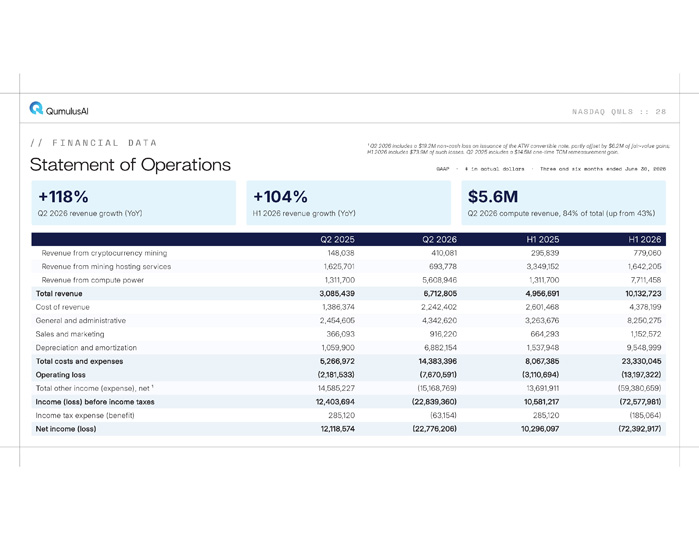This screenshot has height=540, width=699.
Task: Click the '+118%' growth figure
Action: click(x=63, y=197)
